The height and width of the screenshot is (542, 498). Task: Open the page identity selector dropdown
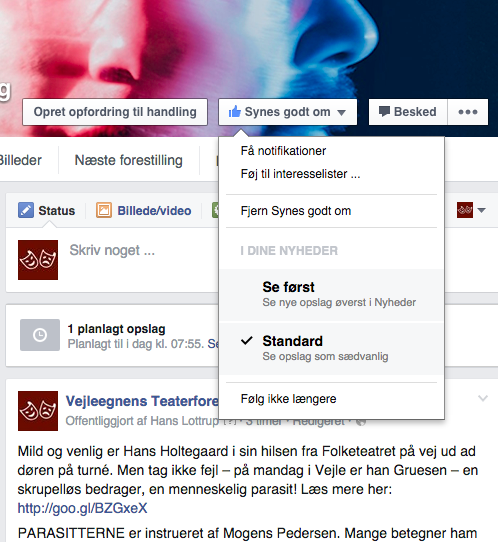(471, 210)
